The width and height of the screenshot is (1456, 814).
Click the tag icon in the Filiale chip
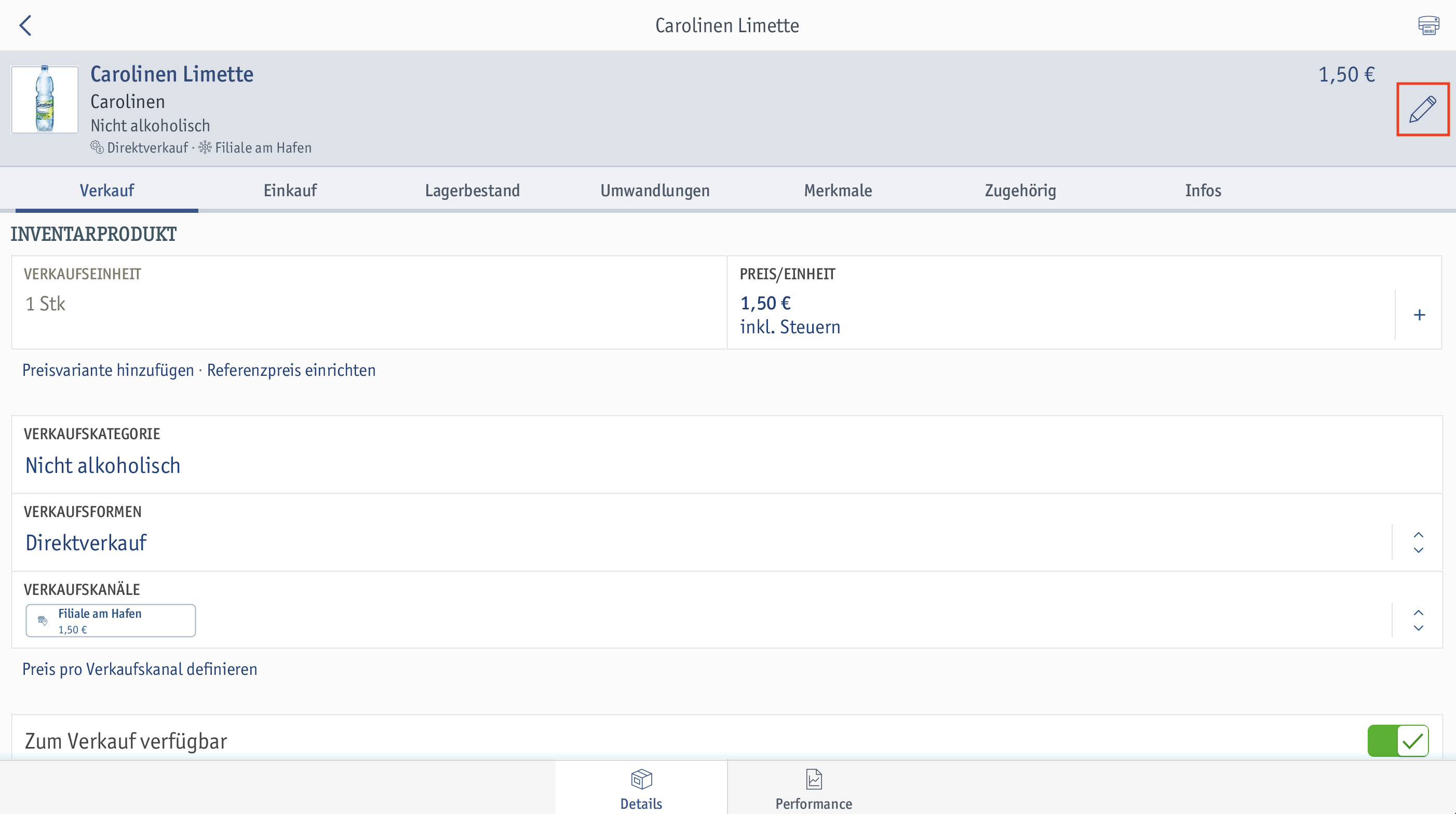(43, 620)
